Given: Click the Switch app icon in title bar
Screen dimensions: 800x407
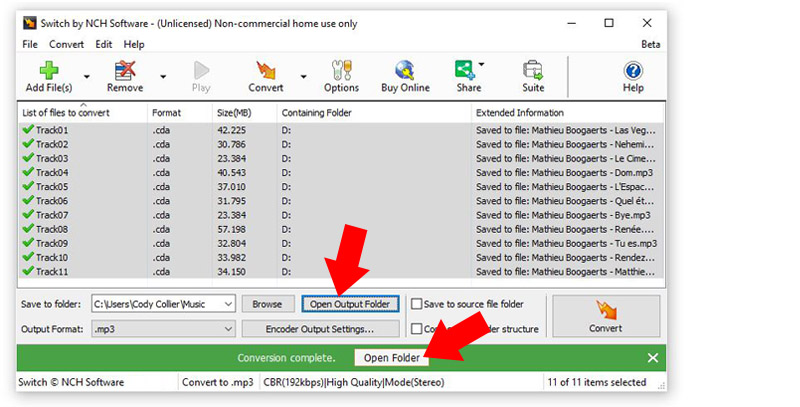Looking at the screenshot, I should (30, 23).
